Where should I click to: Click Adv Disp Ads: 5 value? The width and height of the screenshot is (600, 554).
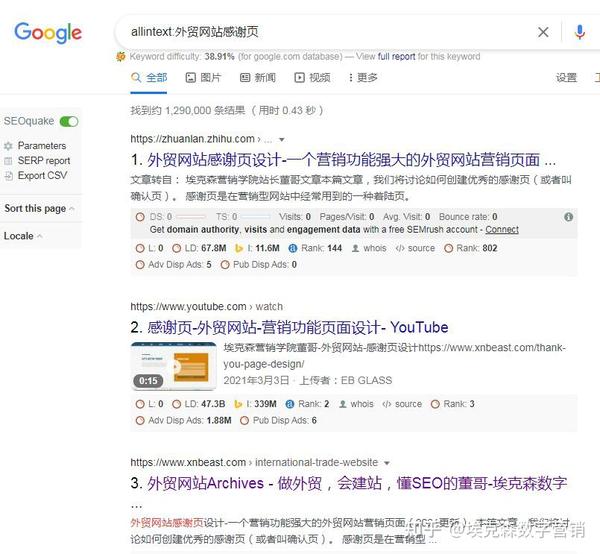tap(173, 265)
